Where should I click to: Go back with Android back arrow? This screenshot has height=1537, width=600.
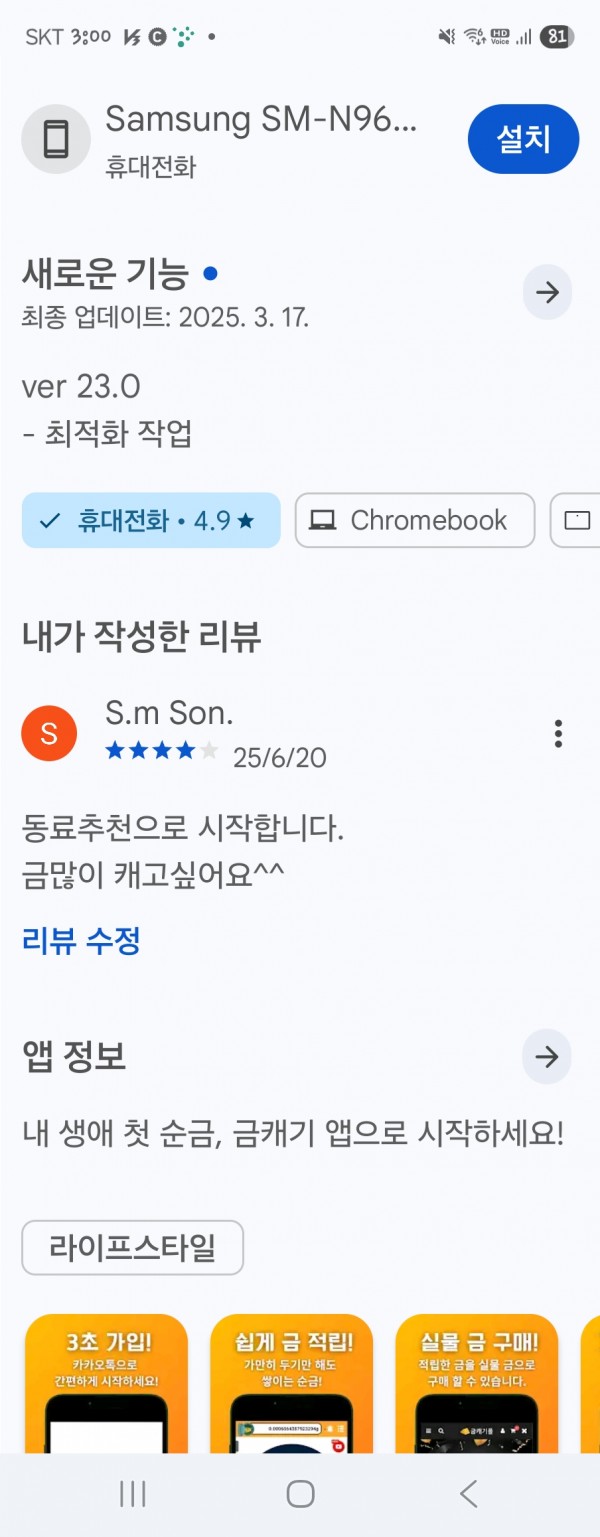point(467,1494)
